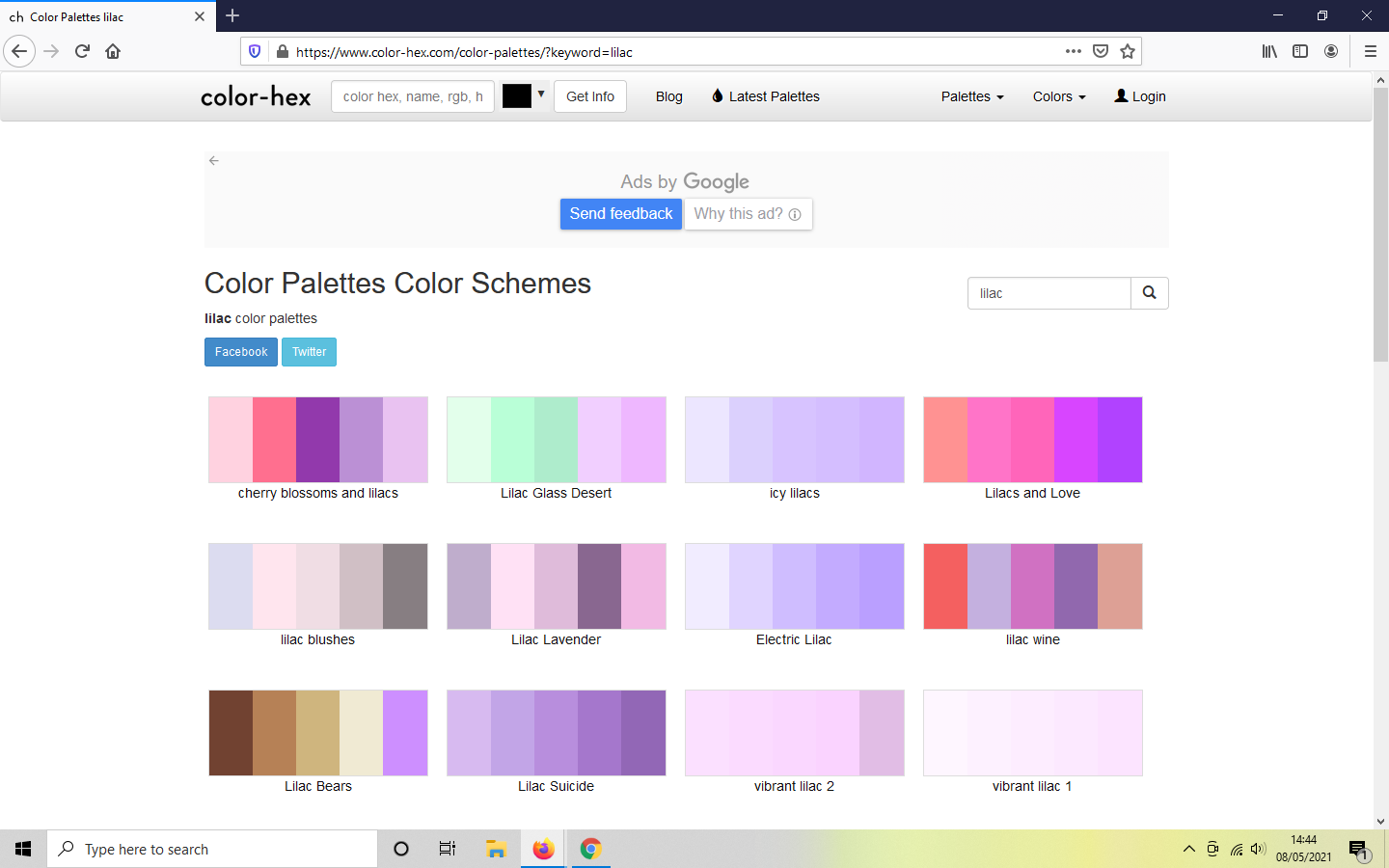Open Latest Palettes in the navbar
Image resolution: width=1389 pixels, height=868 pixels.
tap(766, 96)
